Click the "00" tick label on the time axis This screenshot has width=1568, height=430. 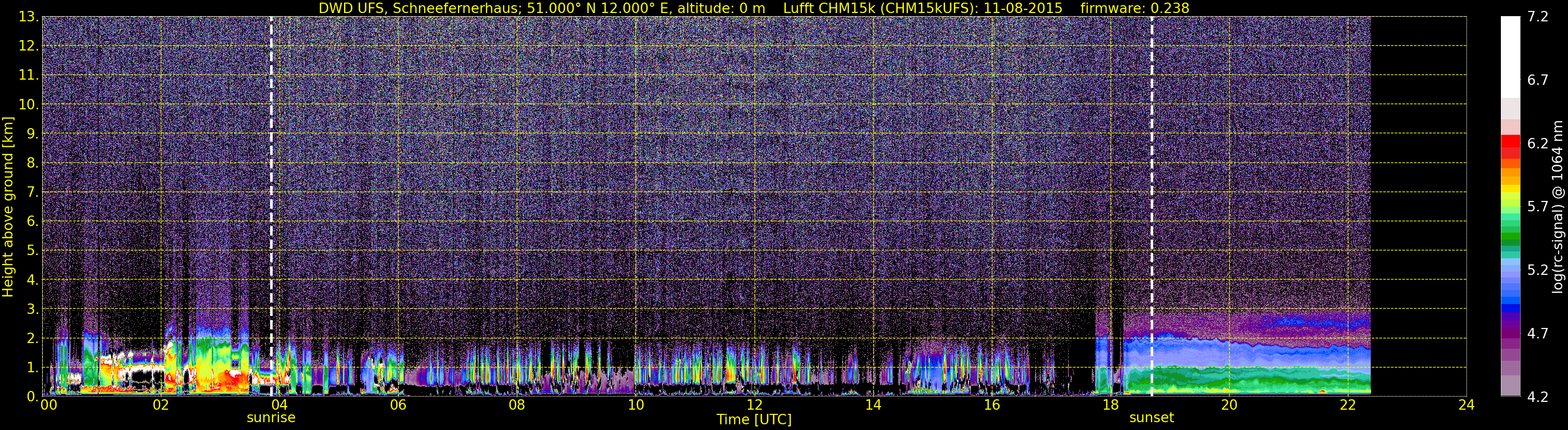(x=49, y=406)
